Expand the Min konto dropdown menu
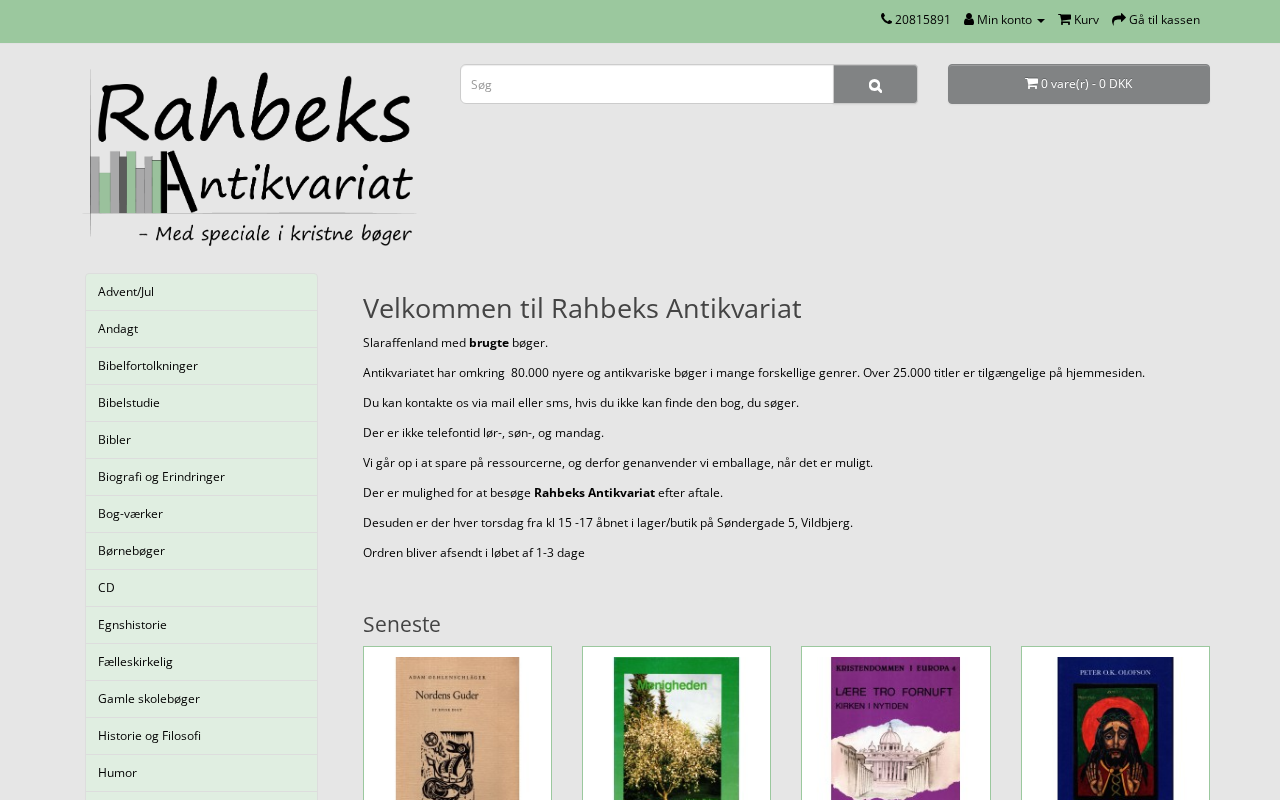This screenshot has height=800, width=1280. click(x=1004, y=20)
